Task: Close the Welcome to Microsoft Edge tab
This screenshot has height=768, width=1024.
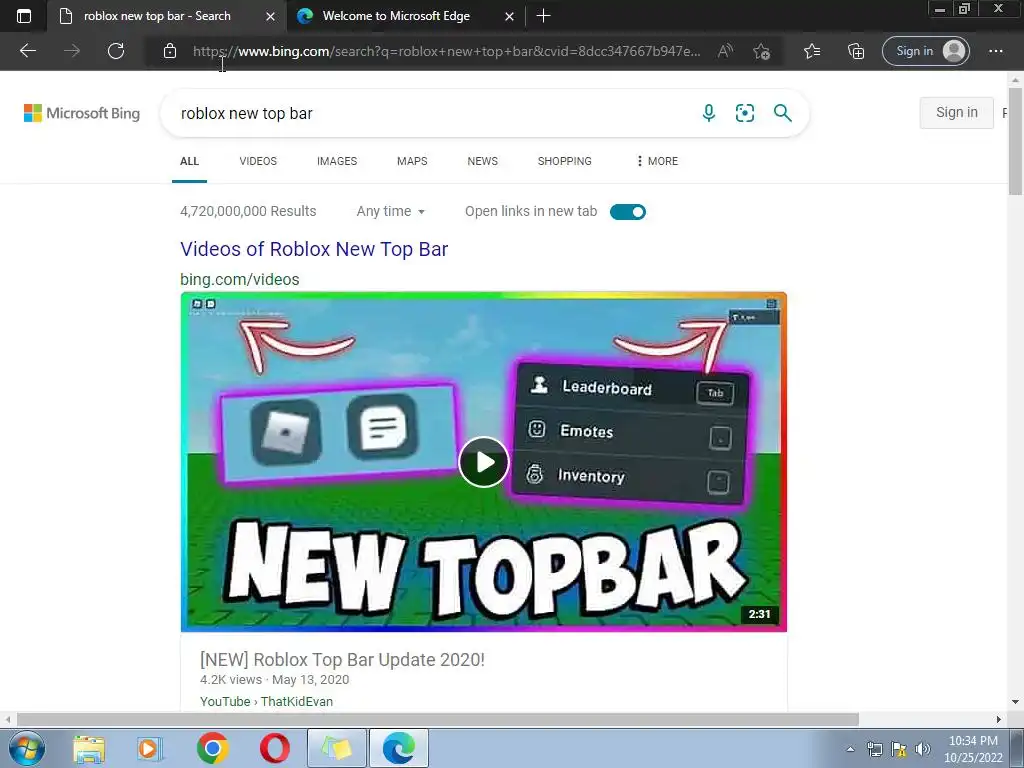Action: 509,16
